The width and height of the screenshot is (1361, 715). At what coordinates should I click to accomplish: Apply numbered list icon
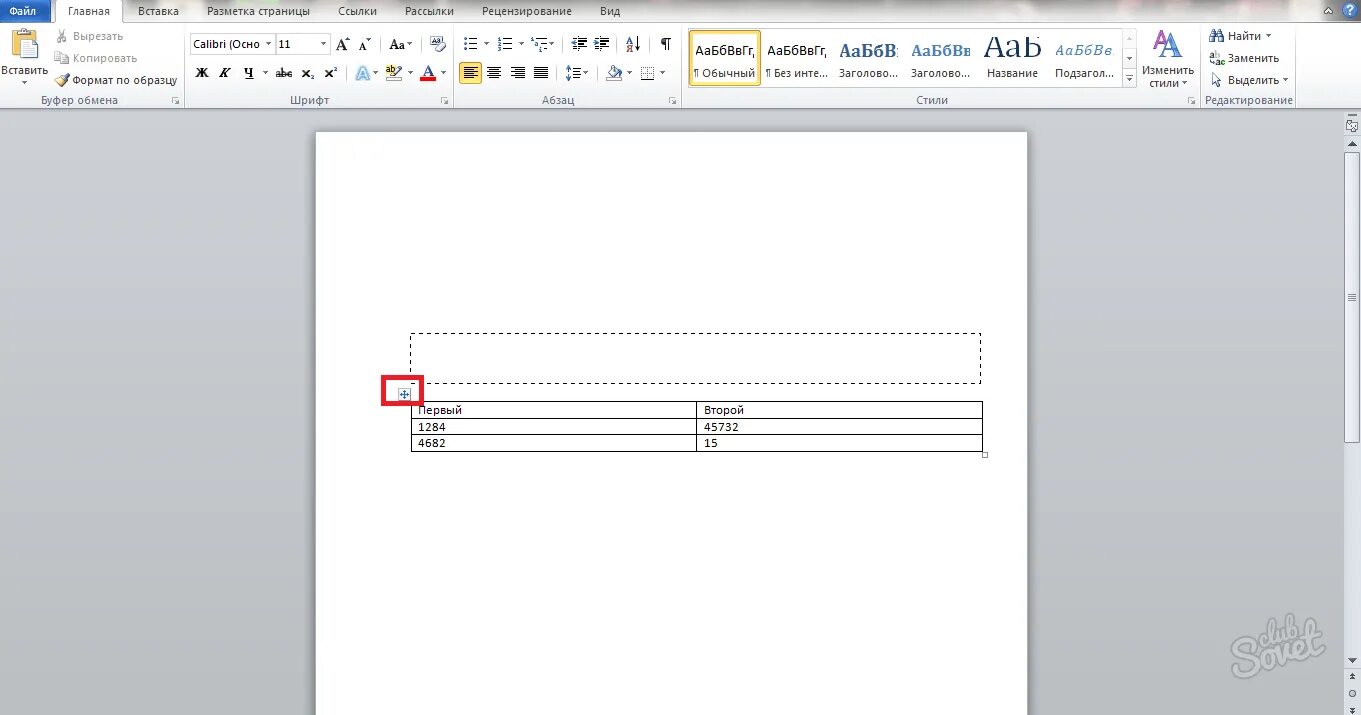(x=505, y=44)
